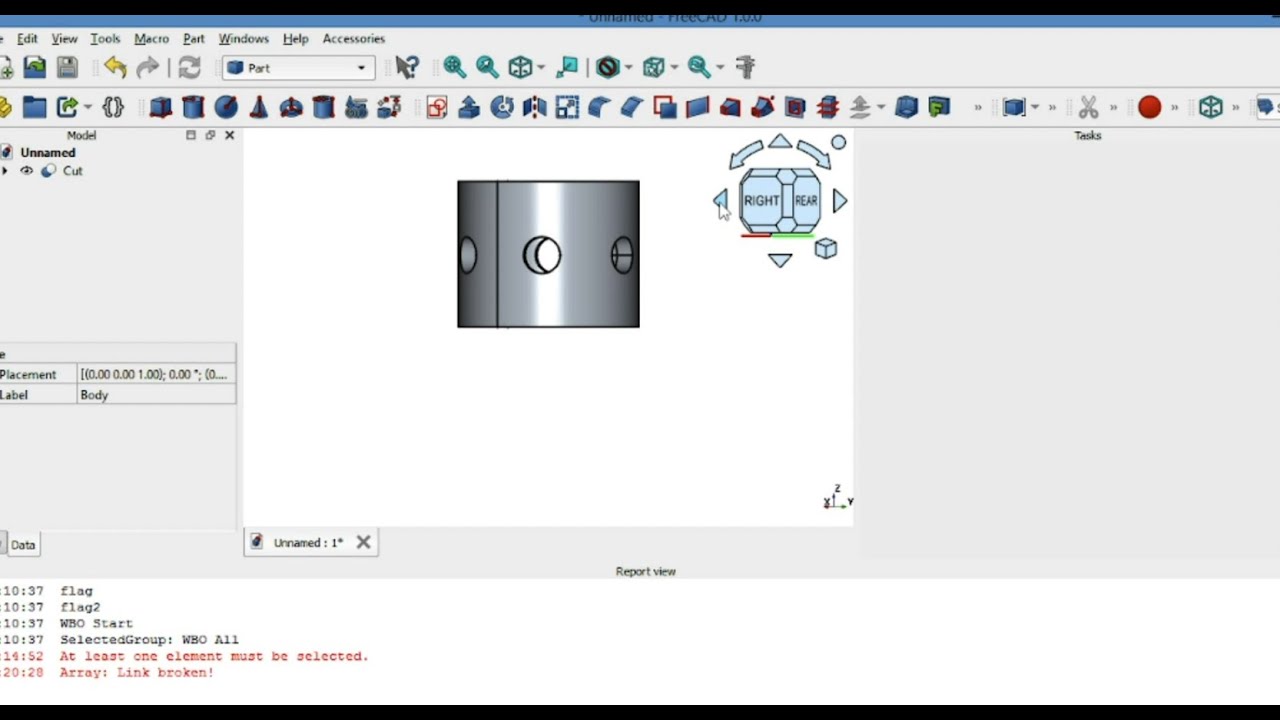Fit selection in the view
This screenshot has width=1280, height=720.
487,67
